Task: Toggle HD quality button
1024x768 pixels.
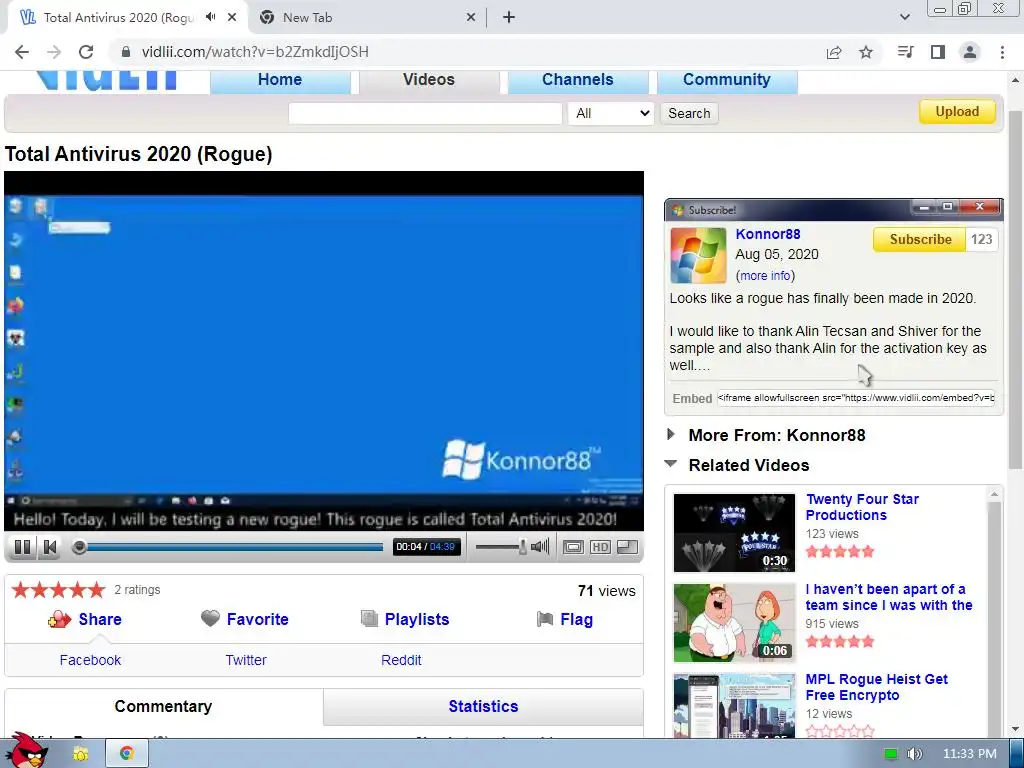Action: (600, 547)
